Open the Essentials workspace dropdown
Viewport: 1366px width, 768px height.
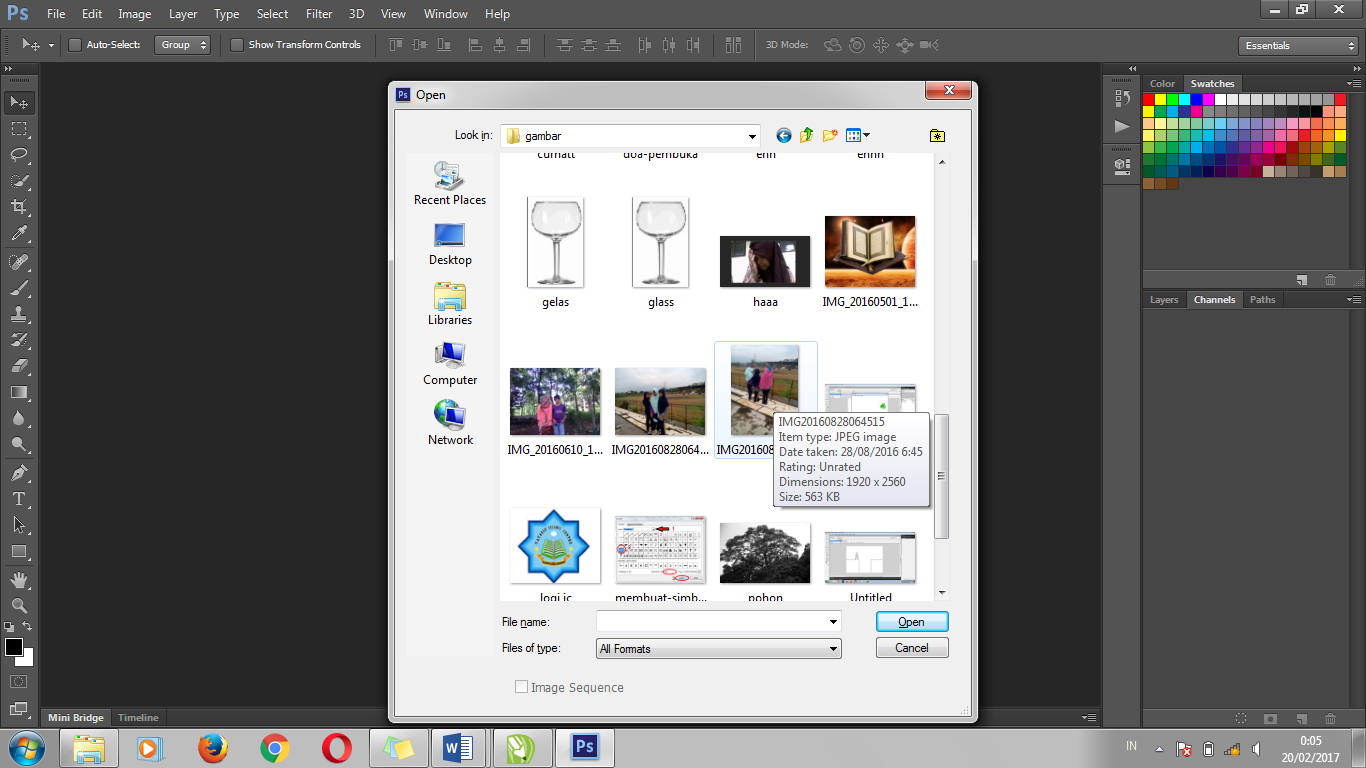click(x=1297, y=45)
